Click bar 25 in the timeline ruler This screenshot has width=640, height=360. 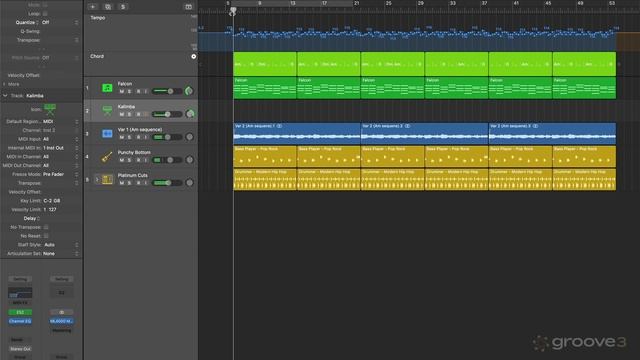tap(388, 3)
